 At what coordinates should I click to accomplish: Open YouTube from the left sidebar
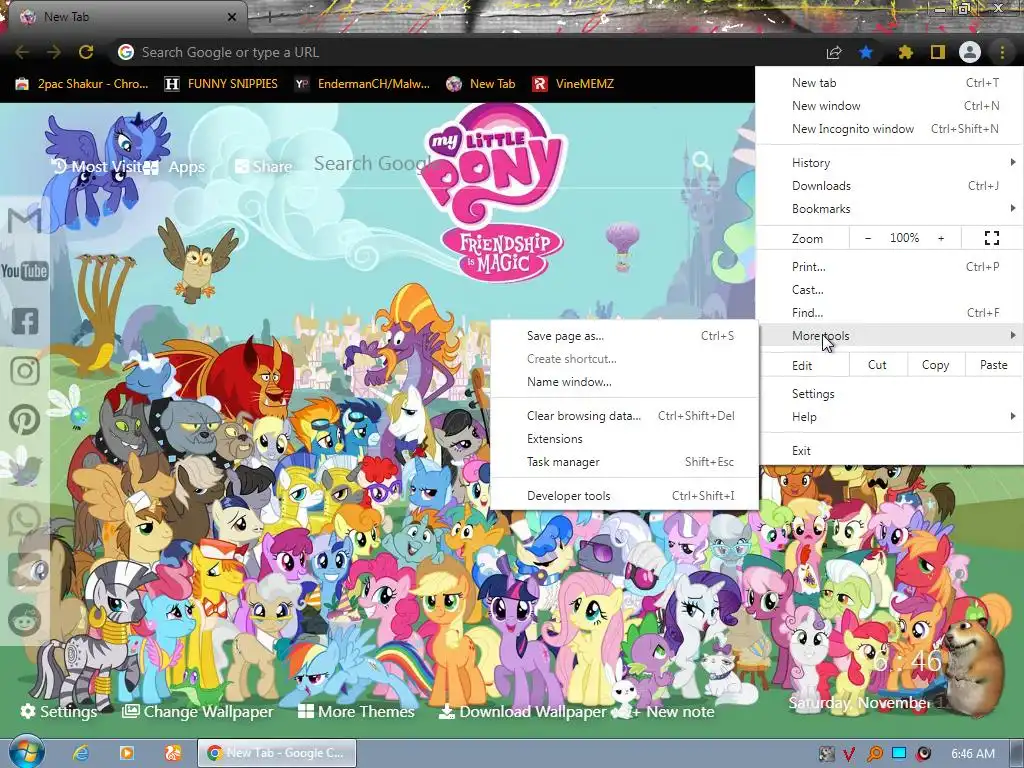click(x=25, y=270)
